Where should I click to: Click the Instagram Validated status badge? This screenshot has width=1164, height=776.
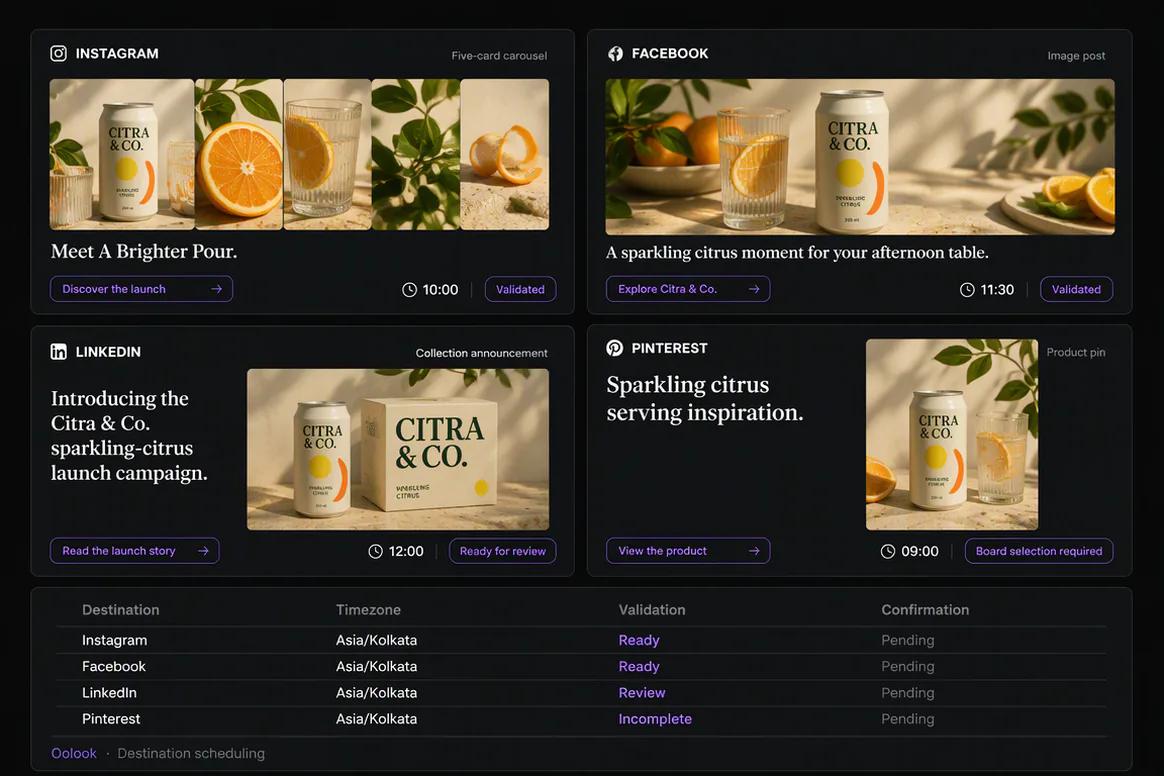[x=520, y=290]
